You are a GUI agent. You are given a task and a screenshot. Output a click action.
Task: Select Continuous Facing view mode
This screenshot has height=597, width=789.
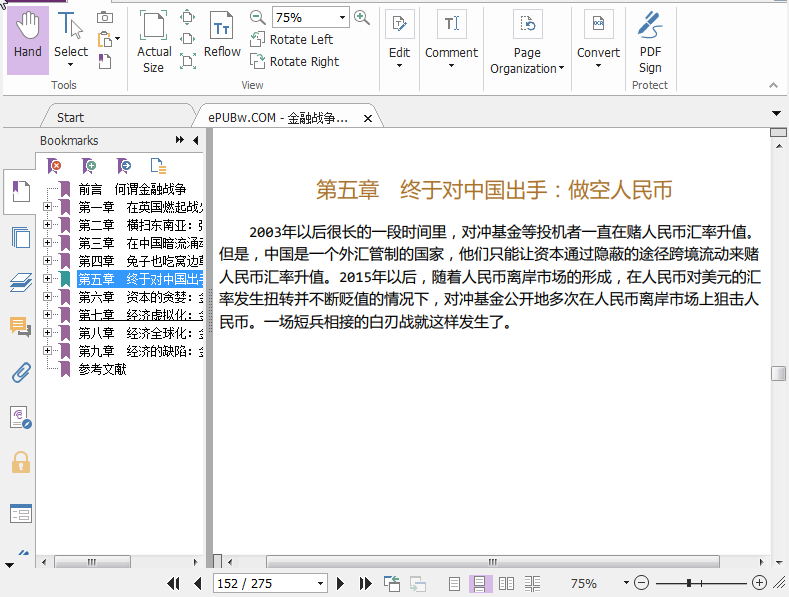point(532,583)
